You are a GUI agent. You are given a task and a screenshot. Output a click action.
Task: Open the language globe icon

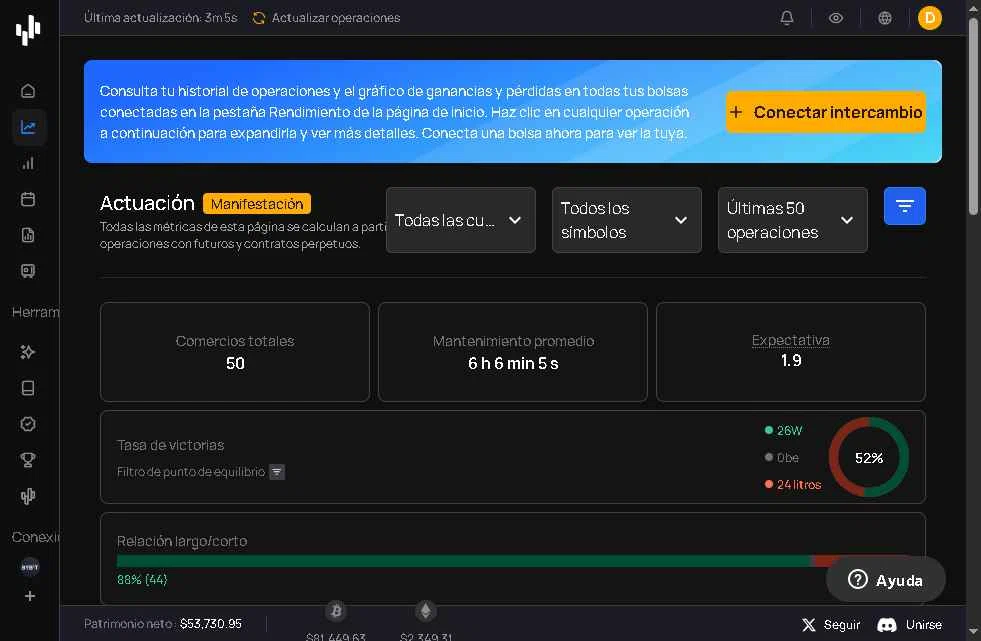(x=885, y=18)
